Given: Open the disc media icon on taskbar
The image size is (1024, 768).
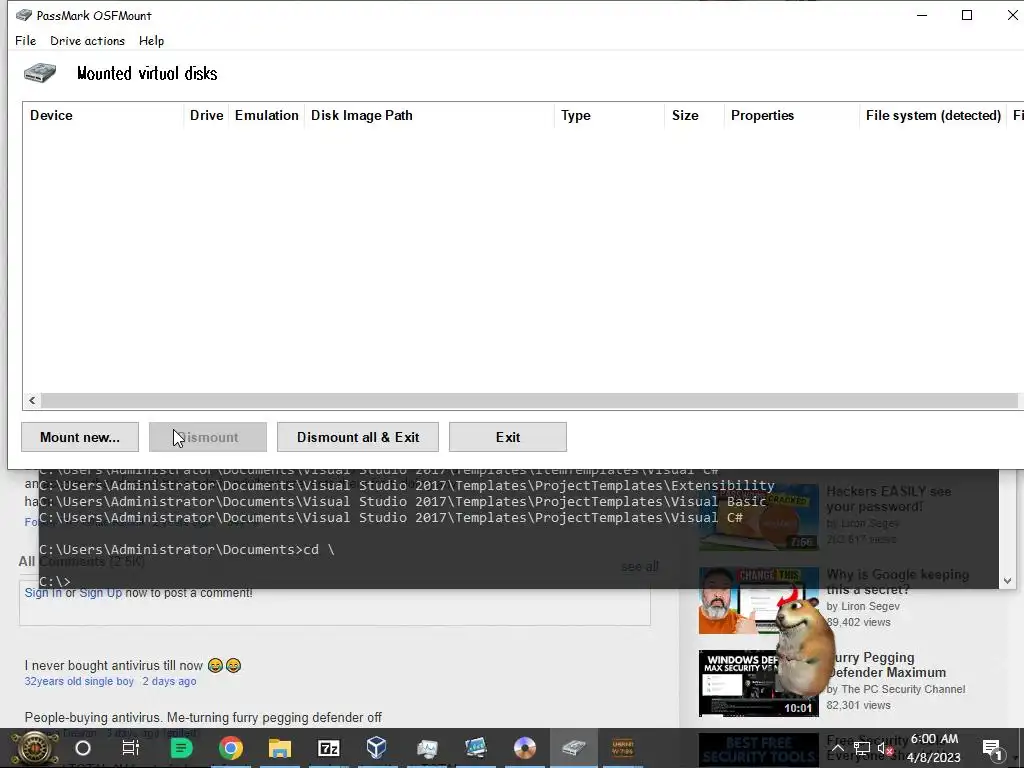Looking at the screenshot, I should pos(524,748).
